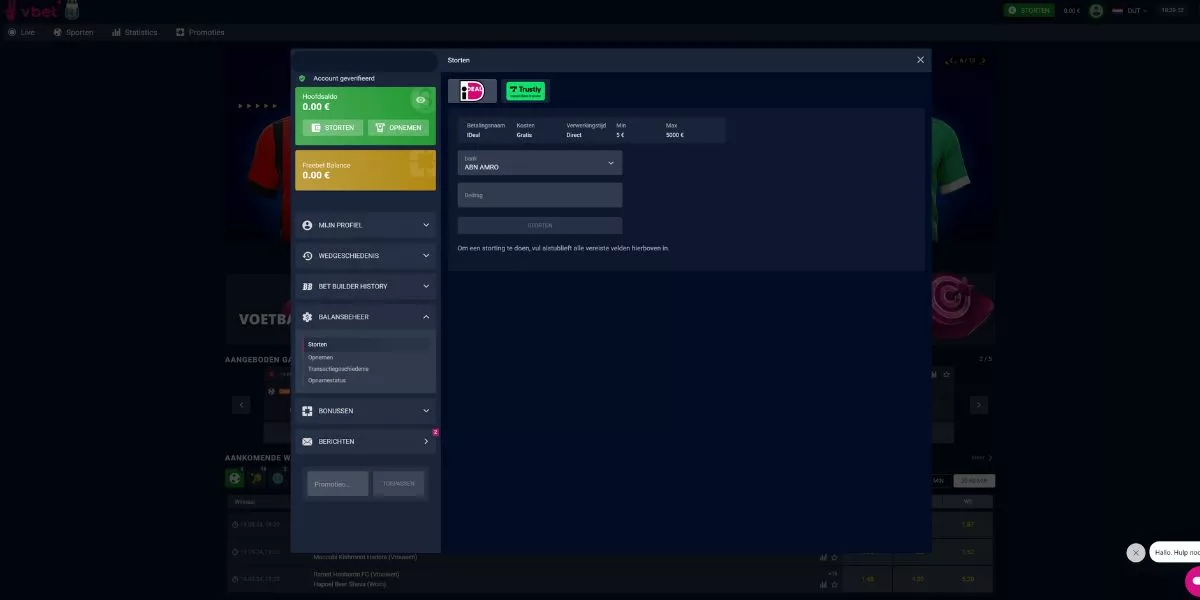The height and width of the screenshot is (600, 1200).
Task: Select the Trustly payment method logo
Action: coord(525,91)
